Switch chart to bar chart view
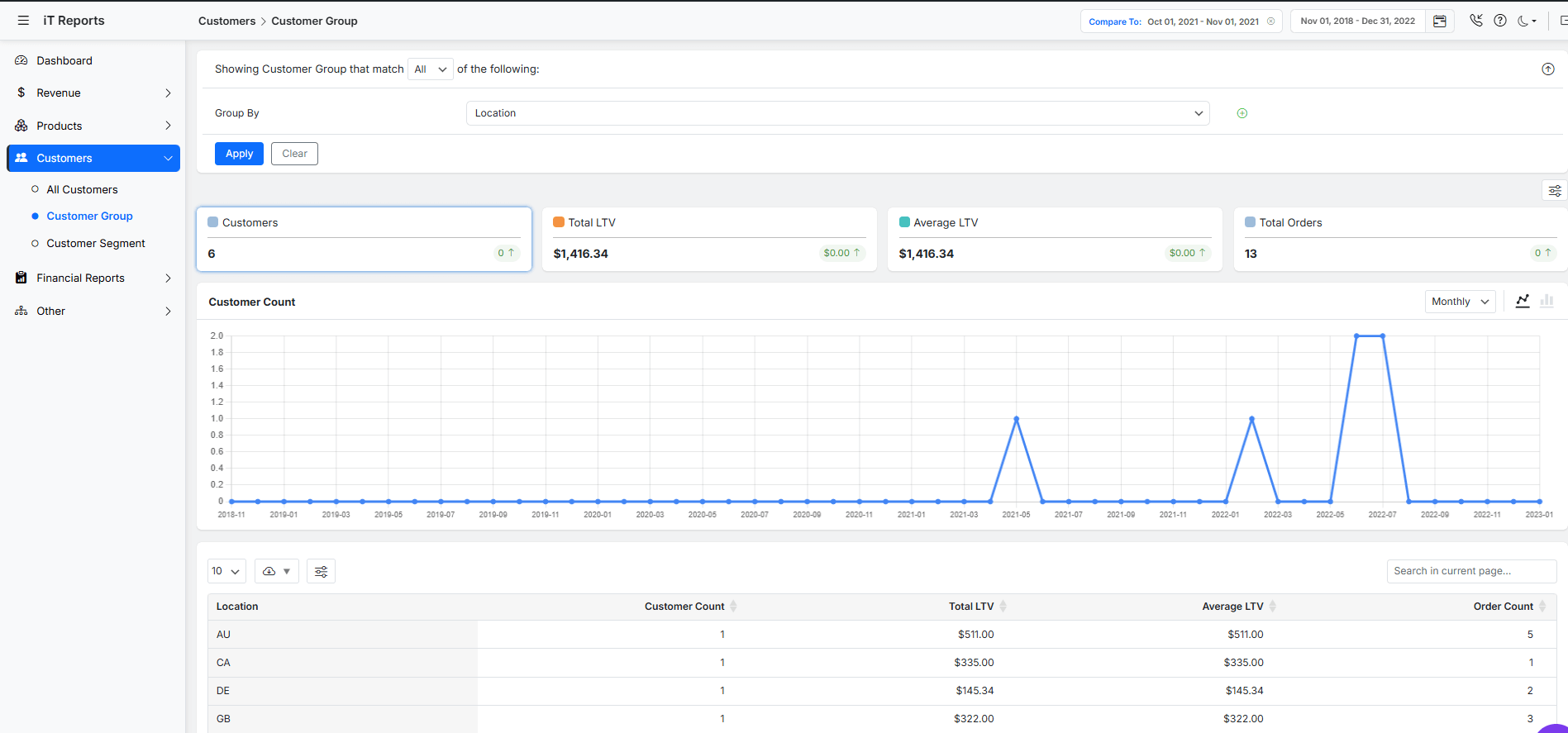 click(1547, 302)
